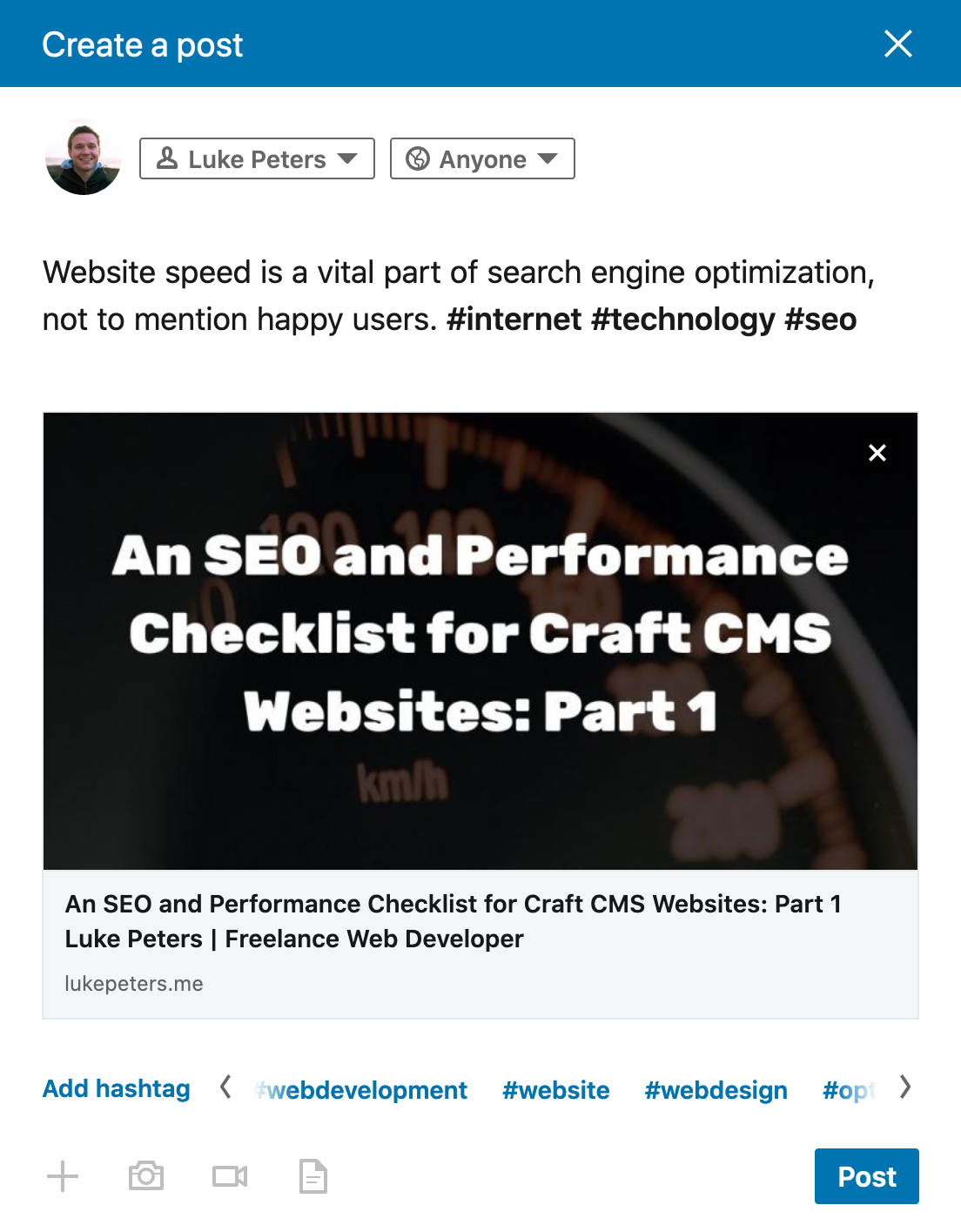Viewport: 961px width, 1232px height.
Task: Dismiss the Create a post dialog
Action: 897,44
